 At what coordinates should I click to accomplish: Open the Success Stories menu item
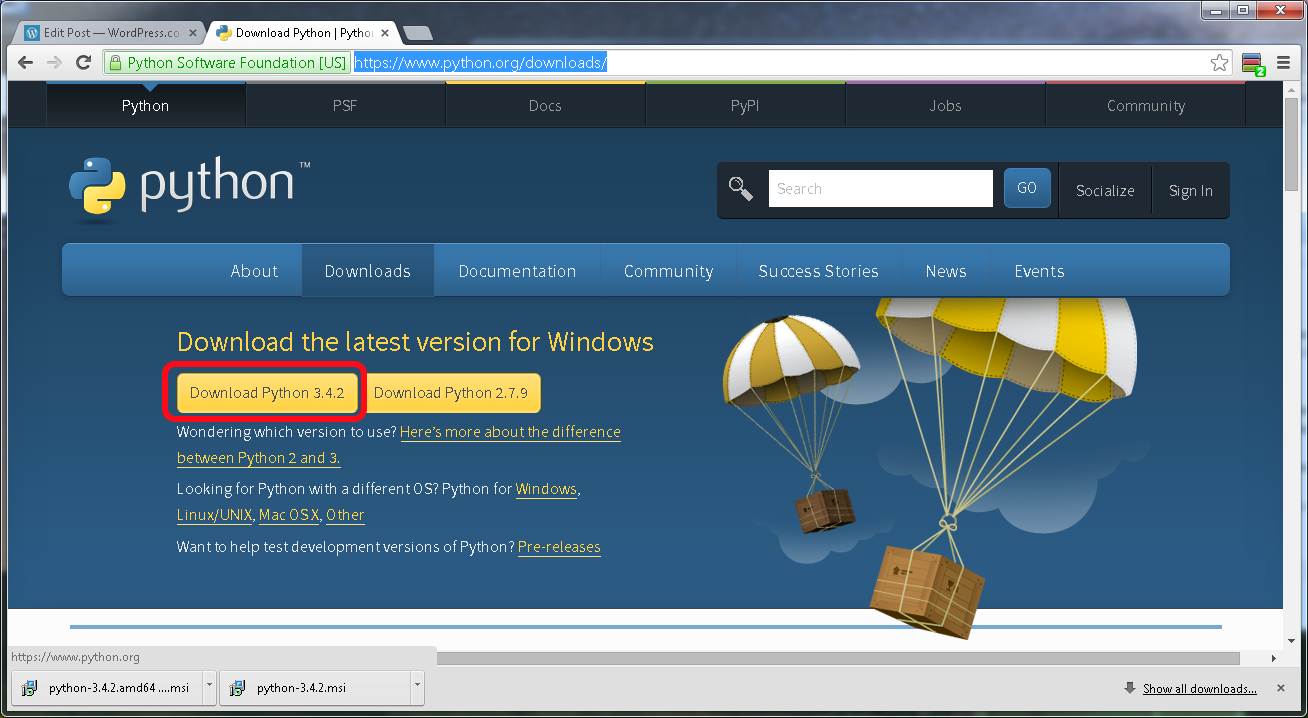pos(818,271)
